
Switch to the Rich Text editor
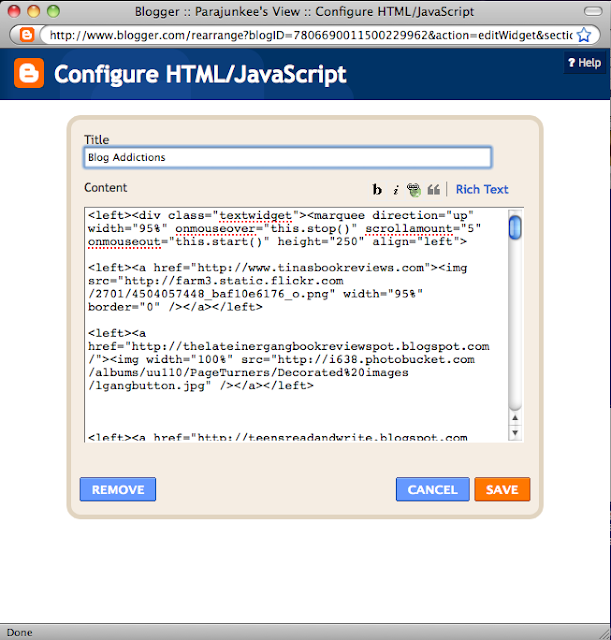coord(482,189)
